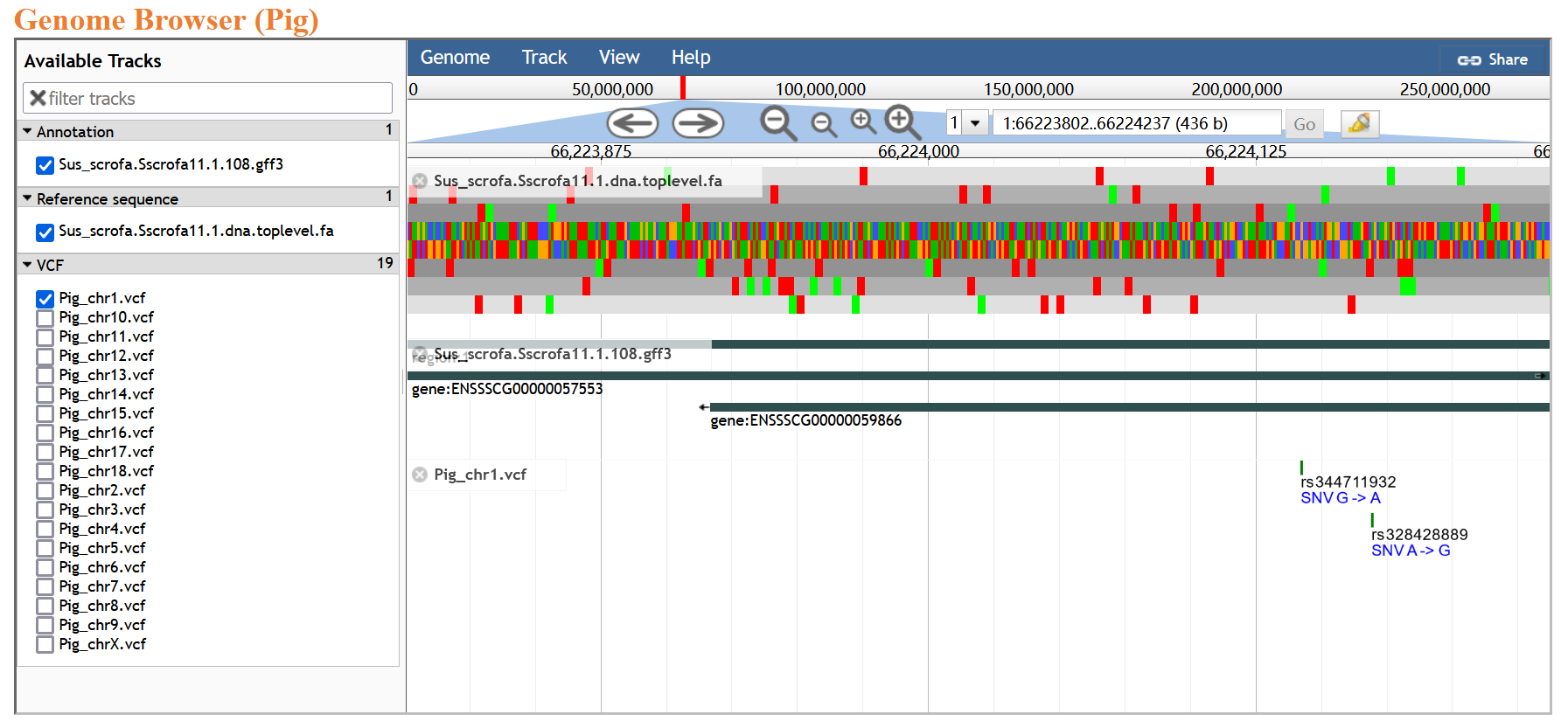This screenshot has height=721, width=1568.
Task: Click the filter tracks input field
Action: [207, 98]
